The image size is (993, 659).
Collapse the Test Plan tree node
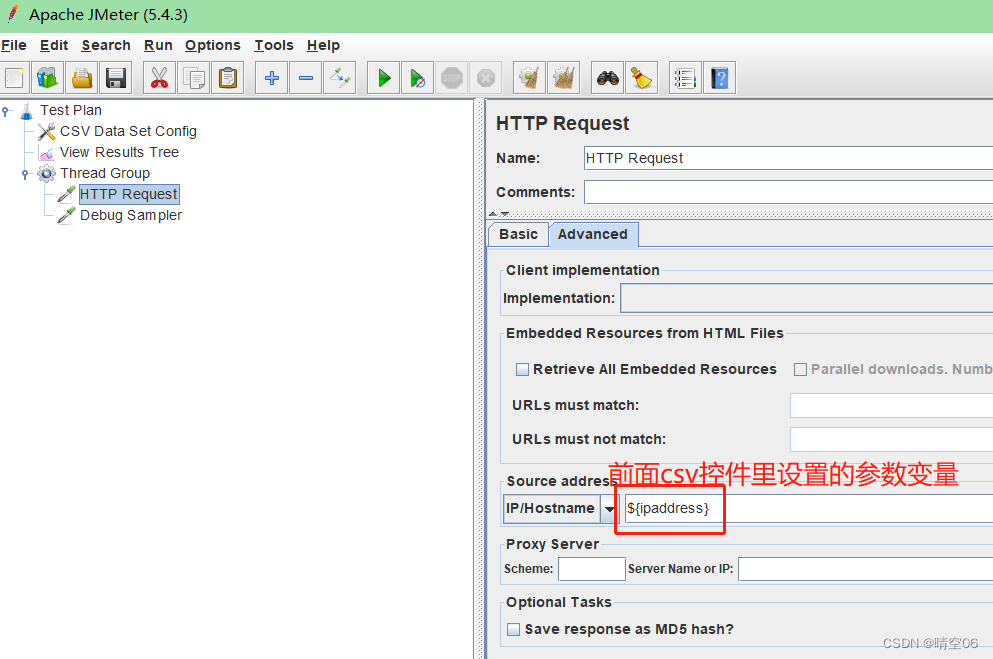tap(6, 111)
